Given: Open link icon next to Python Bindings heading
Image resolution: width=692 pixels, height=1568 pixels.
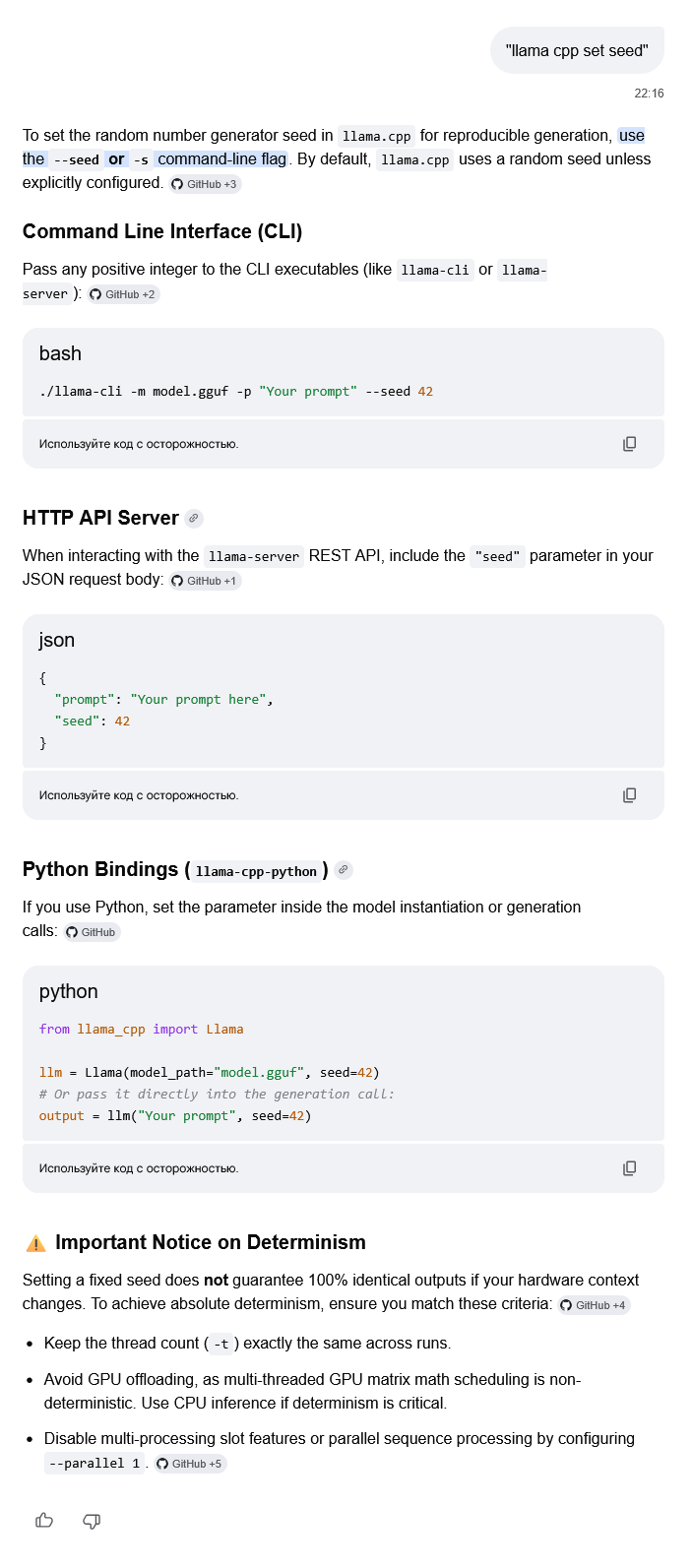Looking at the screenshot, I should click(343, 870).
